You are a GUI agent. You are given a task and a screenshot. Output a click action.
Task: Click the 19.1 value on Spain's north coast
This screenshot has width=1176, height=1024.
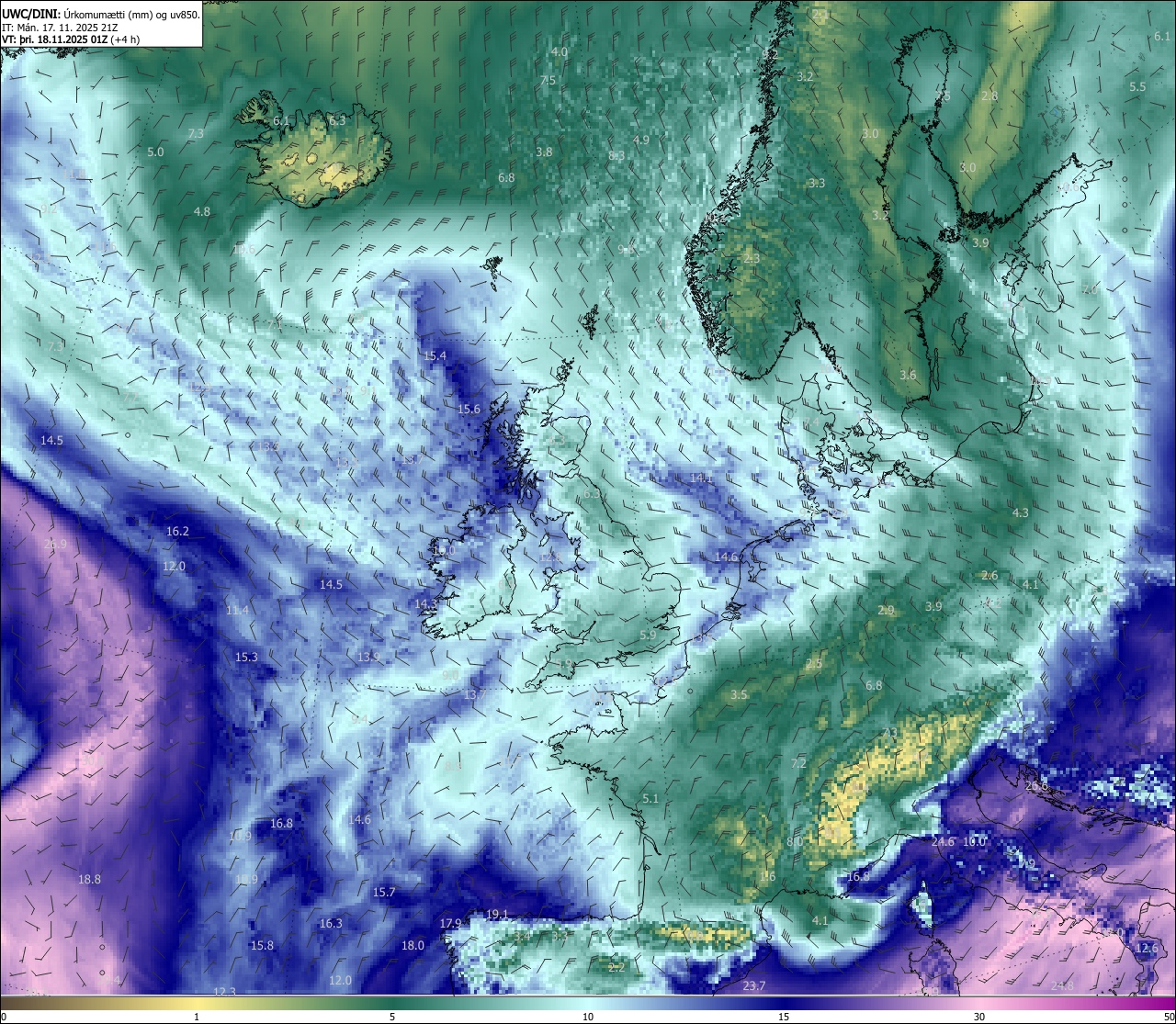click(497, 914)
